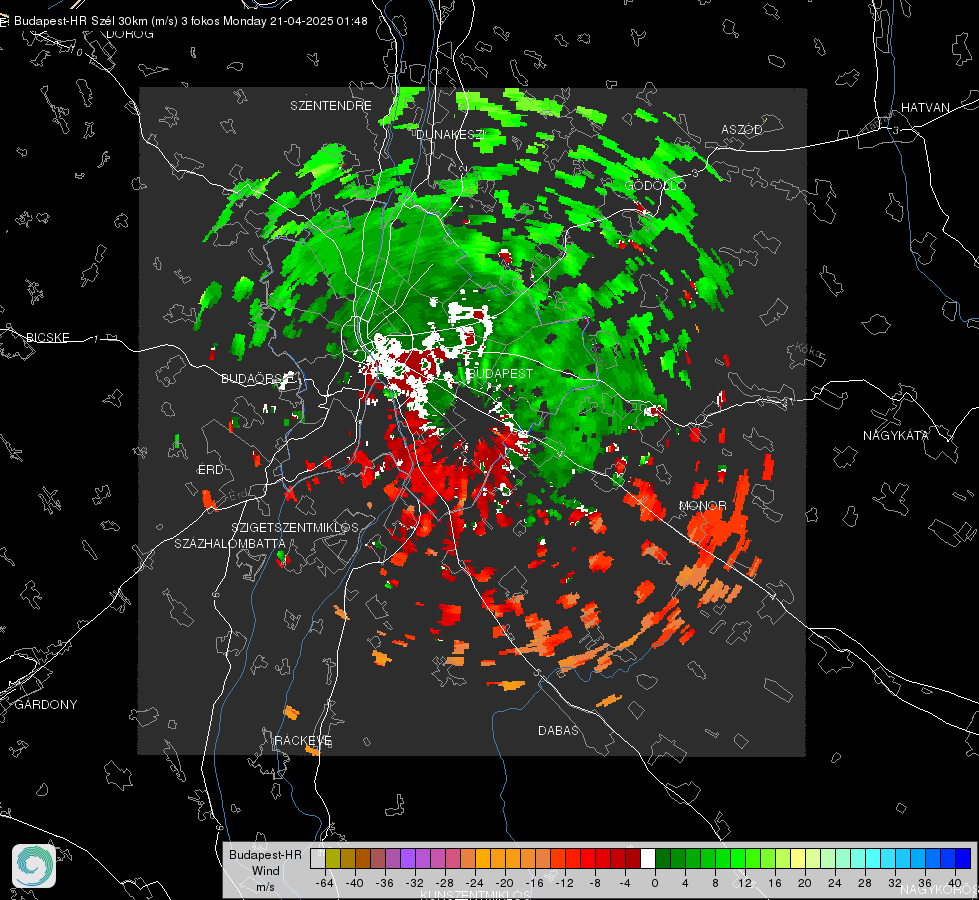Viewport: 979px width, 900px height.
Task: Click the DABAS town label
Action: (x=558, y=730)
